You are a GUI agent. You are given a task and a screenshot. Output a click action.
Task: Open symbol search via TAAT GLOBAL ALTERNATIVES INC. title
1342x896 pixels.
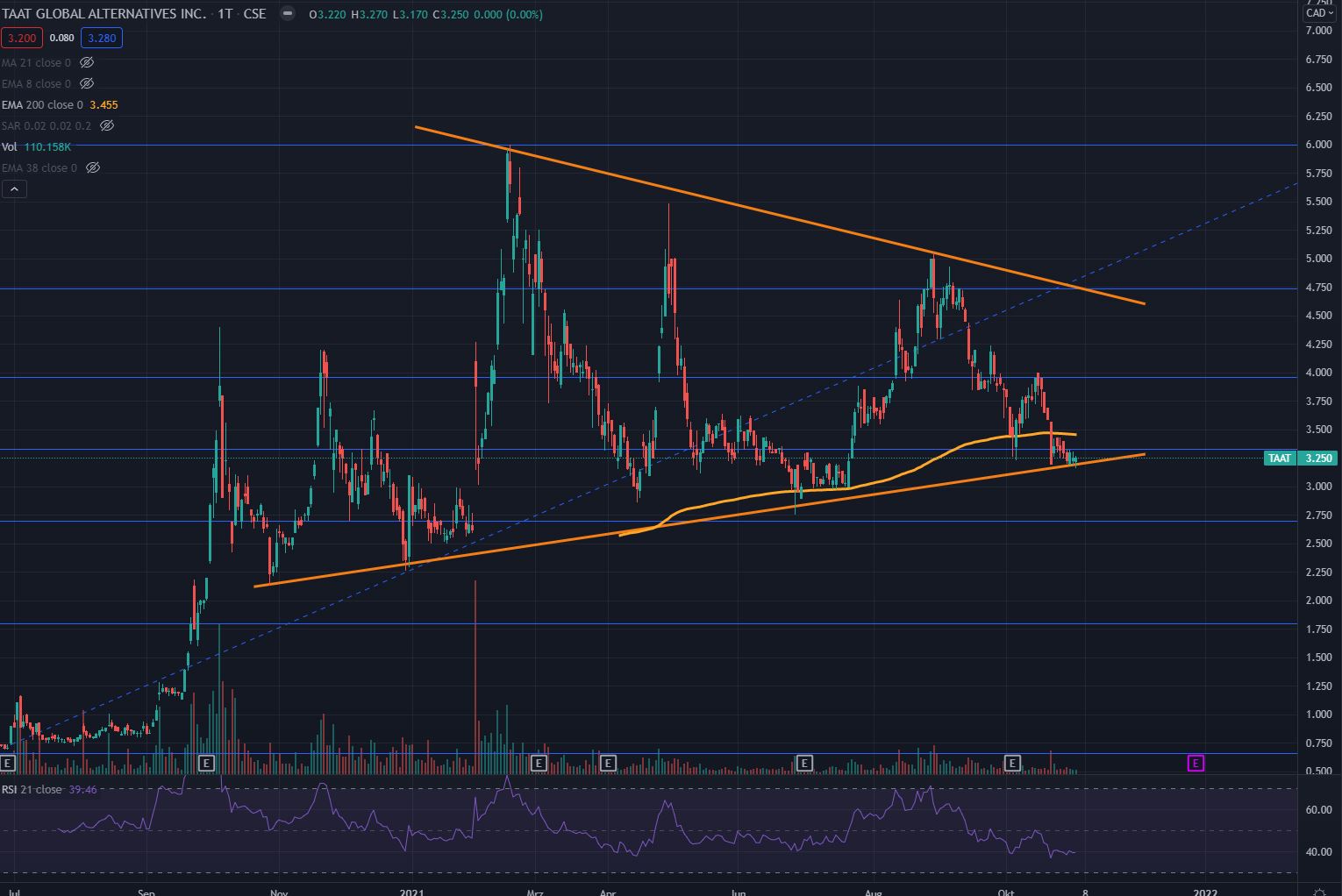(104, 14)
